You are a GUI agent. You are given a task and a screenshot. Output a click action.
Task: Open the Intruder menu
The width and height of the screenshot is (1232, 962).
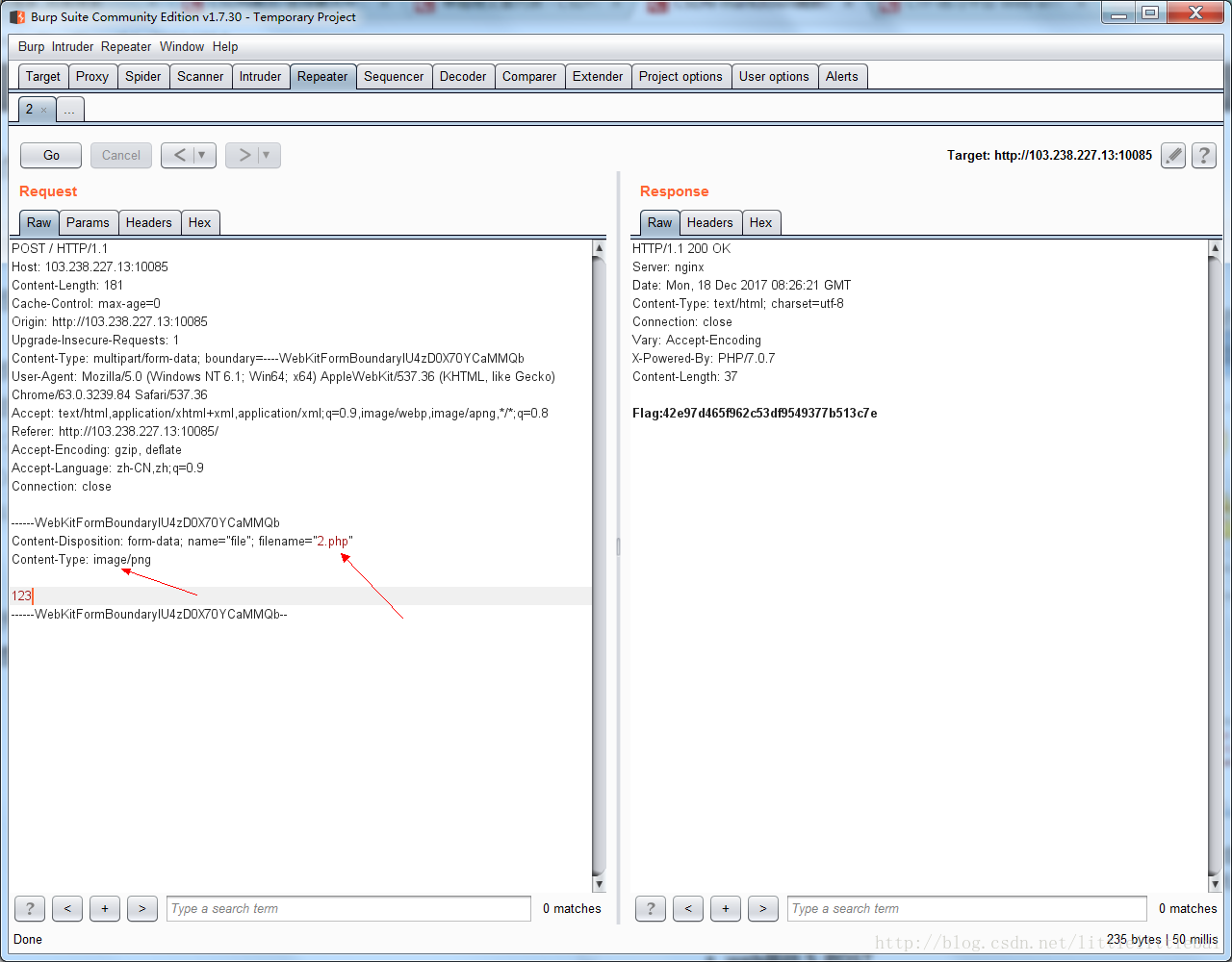pos(73,46)
